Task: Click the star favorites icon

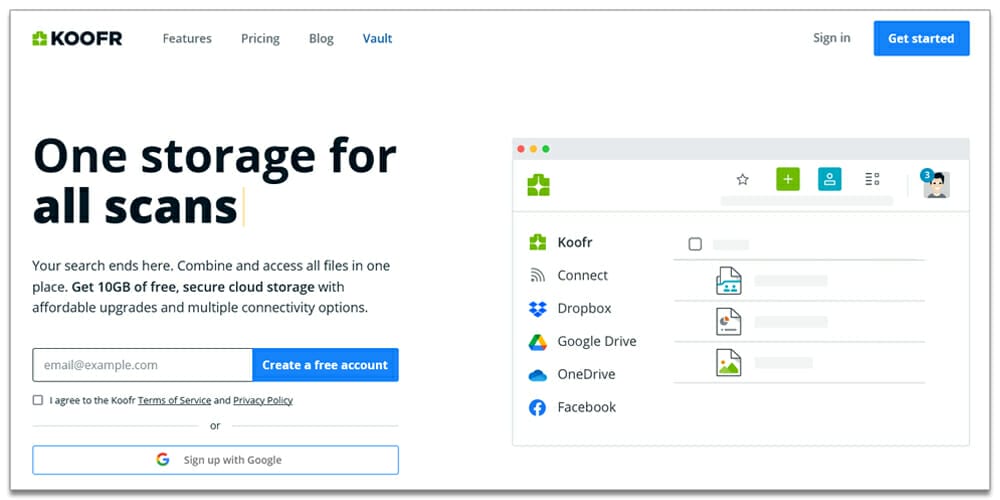Action: click(742, 179)
